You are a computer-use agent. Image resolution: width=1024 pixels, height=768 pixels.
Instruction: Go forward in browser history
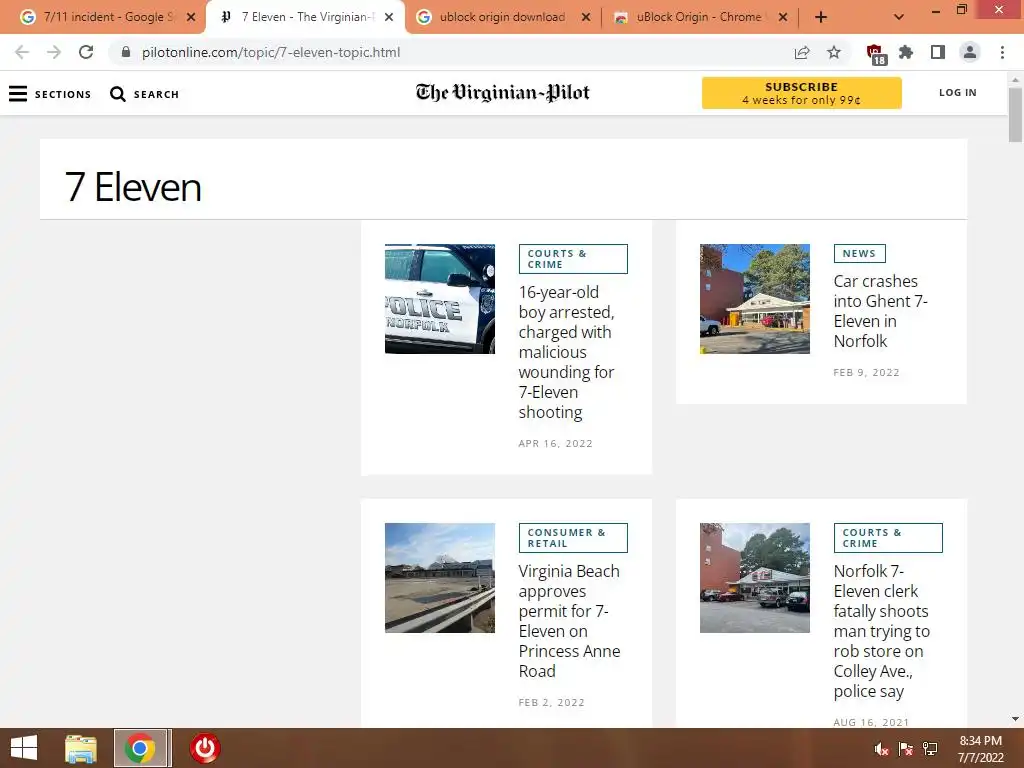54,52
